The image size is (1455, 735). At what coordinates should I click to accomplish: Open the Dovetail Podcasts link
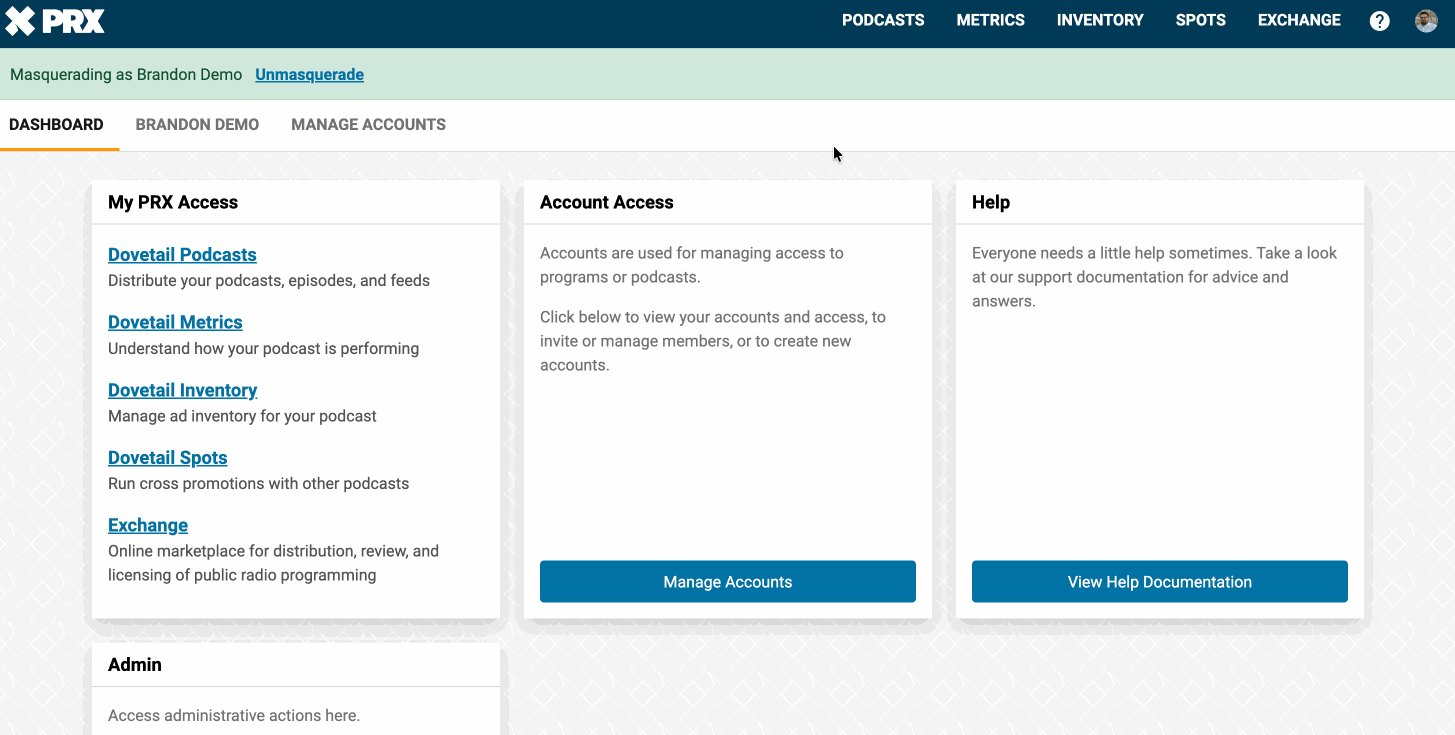click(x=182, y=255)
